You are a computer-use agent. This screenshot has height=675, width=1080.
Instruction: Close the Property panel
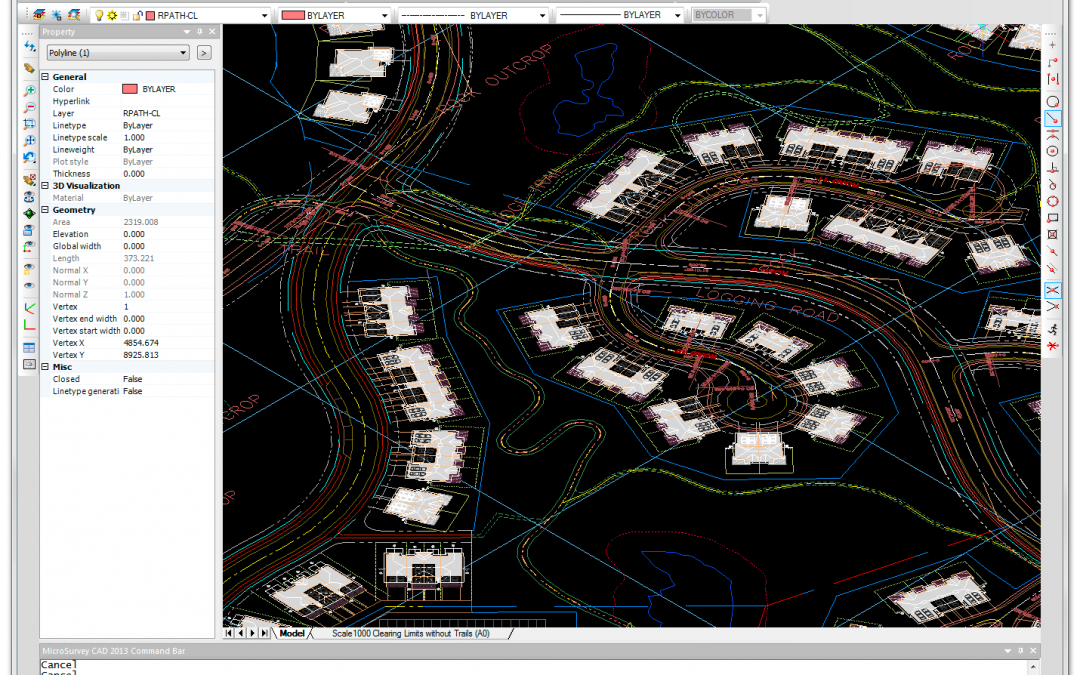[x=212, y=32]
